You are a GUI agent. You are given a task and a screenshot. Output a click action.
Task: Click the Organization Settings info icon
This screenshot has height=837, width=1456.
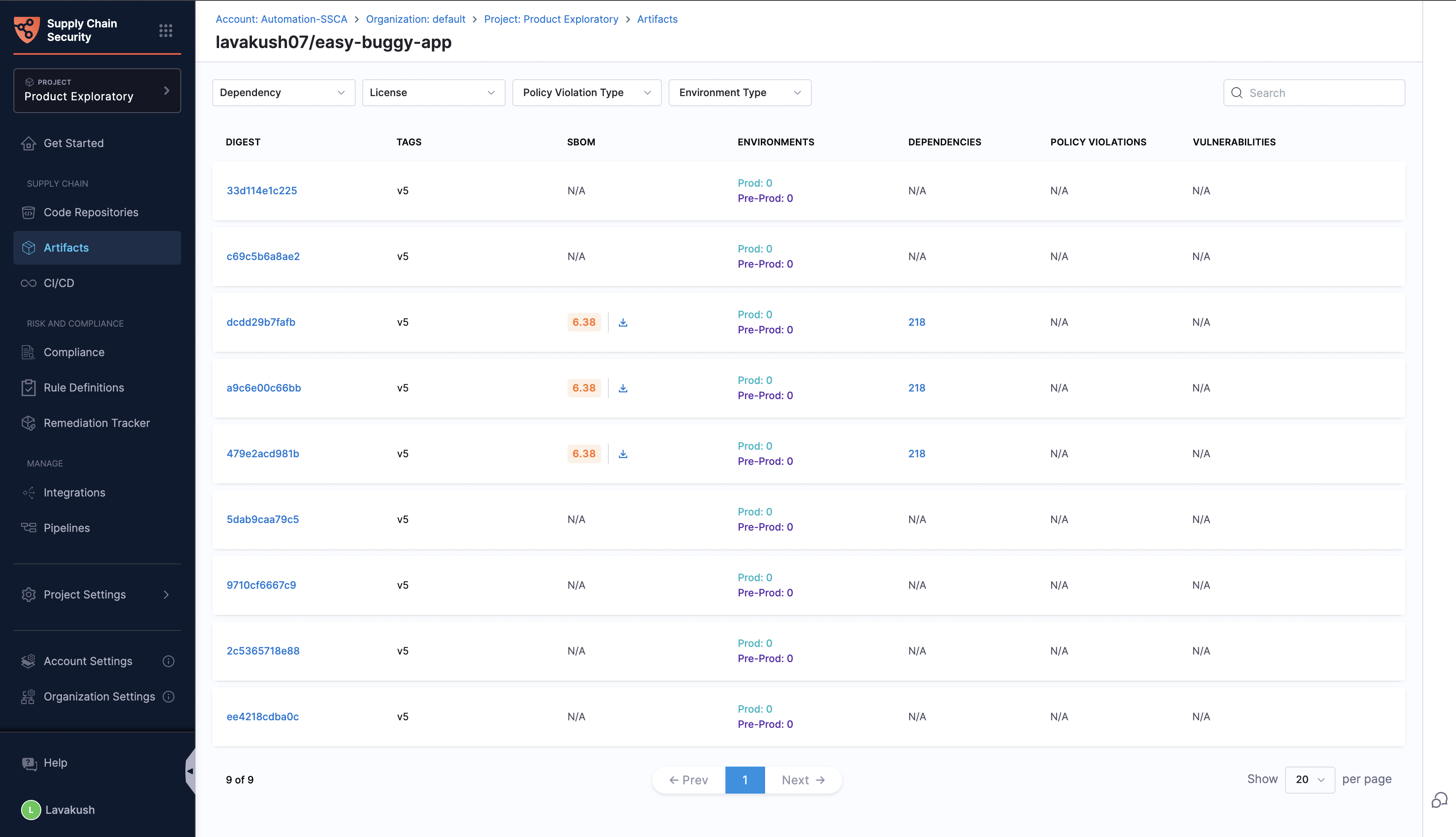[169, 697]
